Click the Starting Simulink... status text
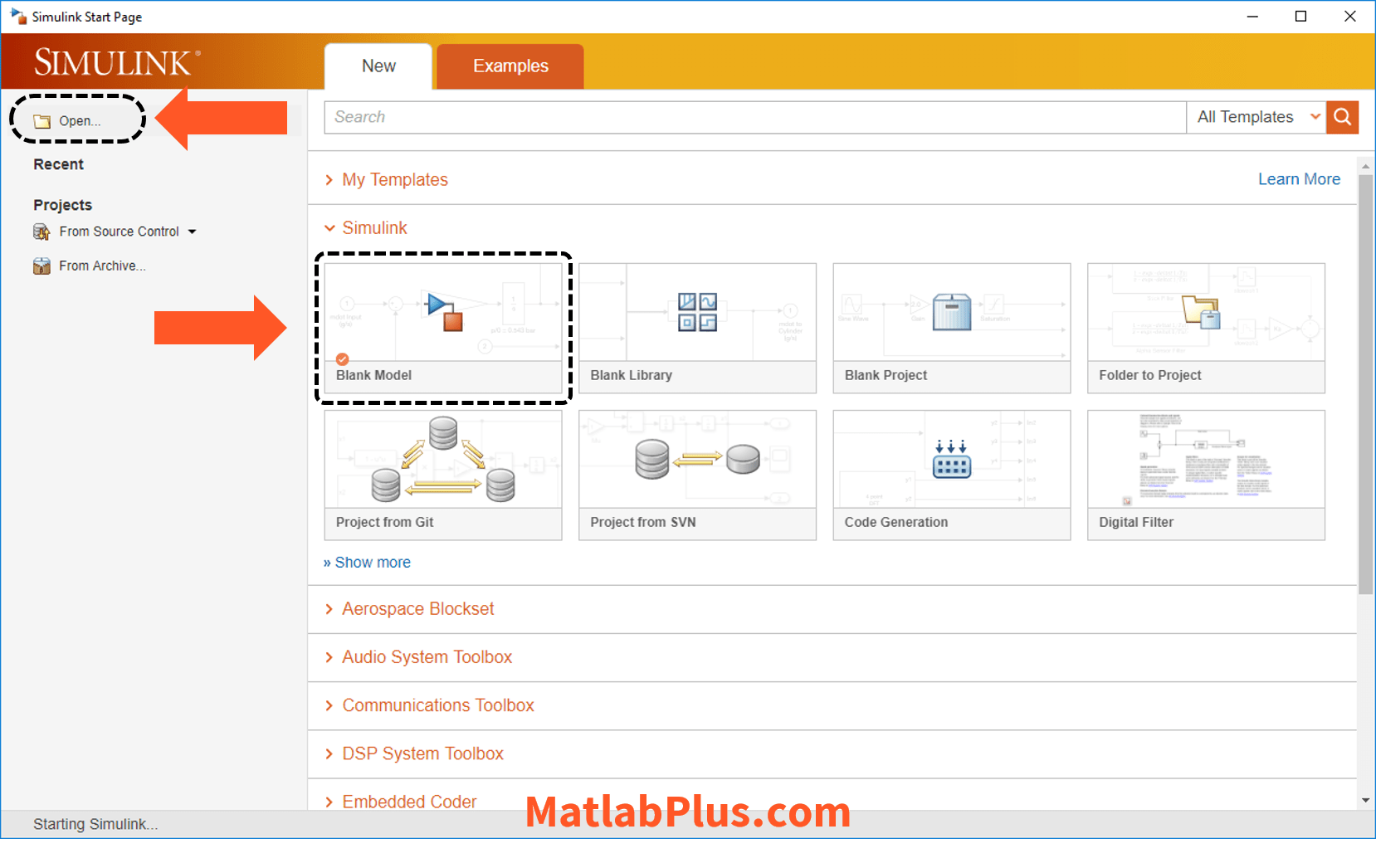 point(95,824)
